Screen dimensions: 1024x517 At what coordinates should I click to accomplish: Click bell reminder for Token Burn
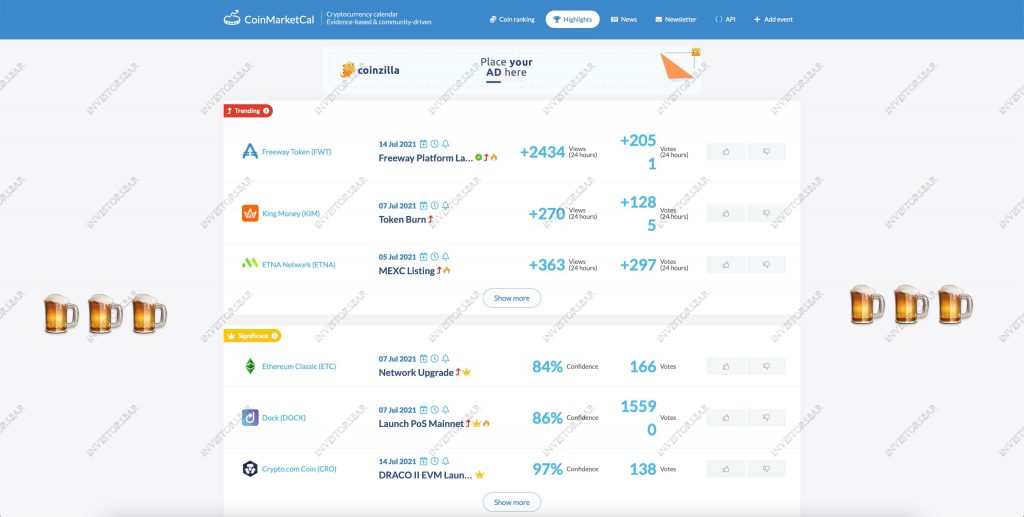pos(445,206)
